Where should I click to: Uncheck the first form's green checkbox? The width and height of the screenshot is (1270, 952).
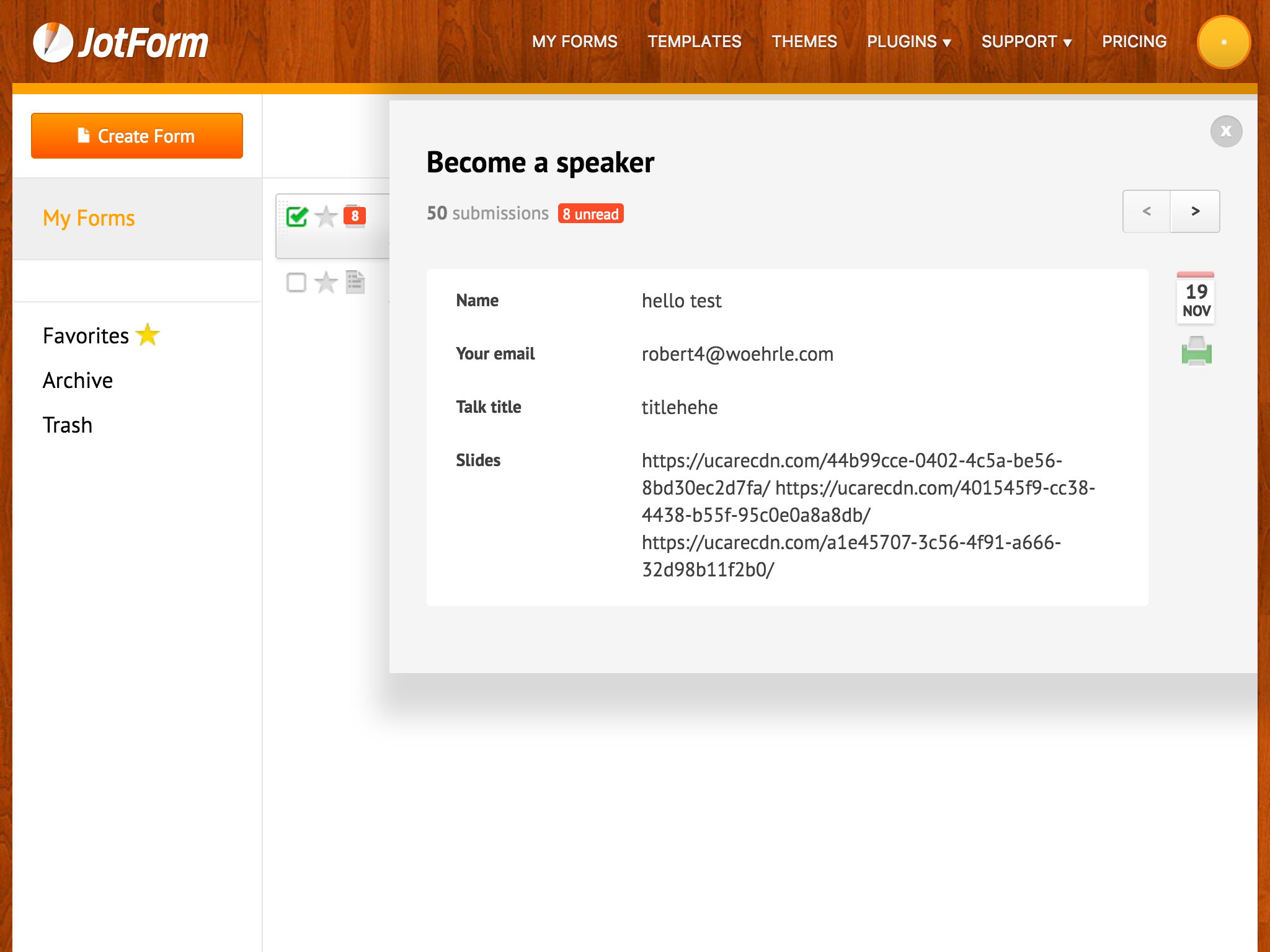(x=297, y=216)
